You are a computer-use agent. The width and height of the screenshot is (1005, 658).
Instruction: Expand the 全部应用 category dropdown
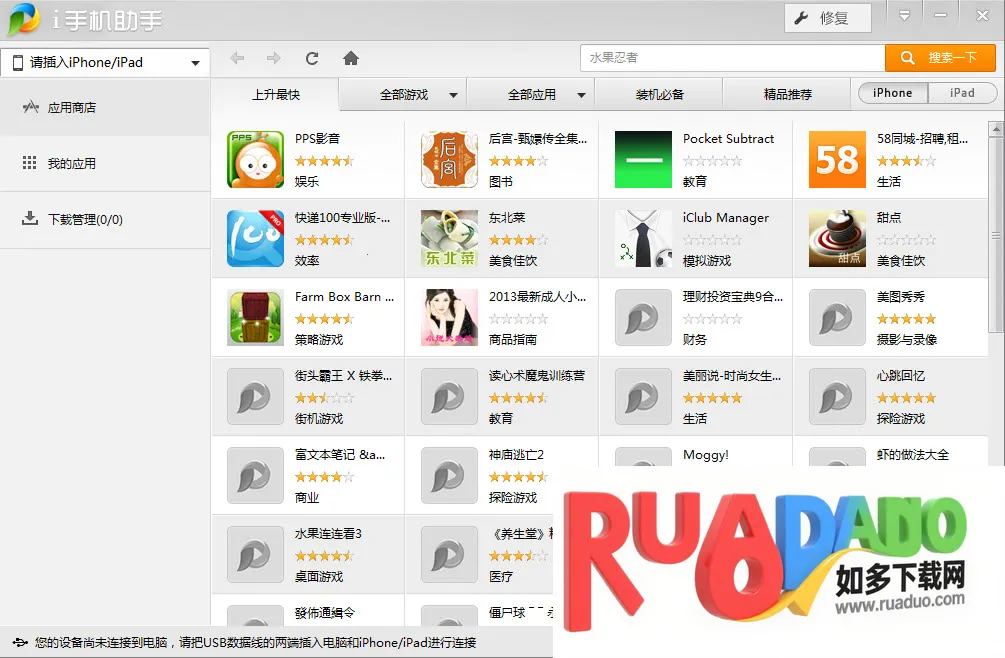pyautogui.click(x=581, y=95)
